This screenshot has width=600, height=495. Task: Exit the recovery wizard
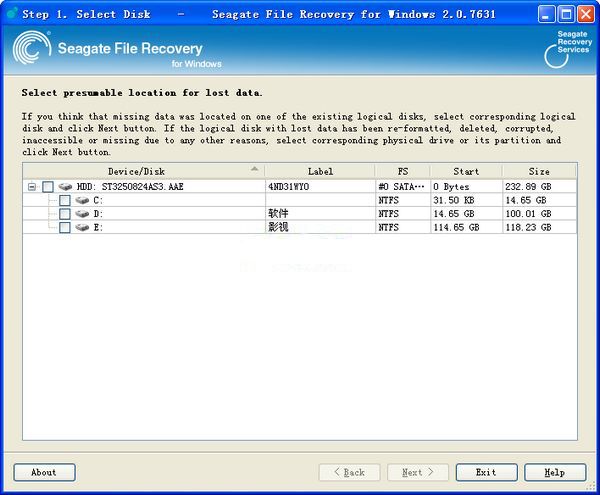click(x=486, y=472)
